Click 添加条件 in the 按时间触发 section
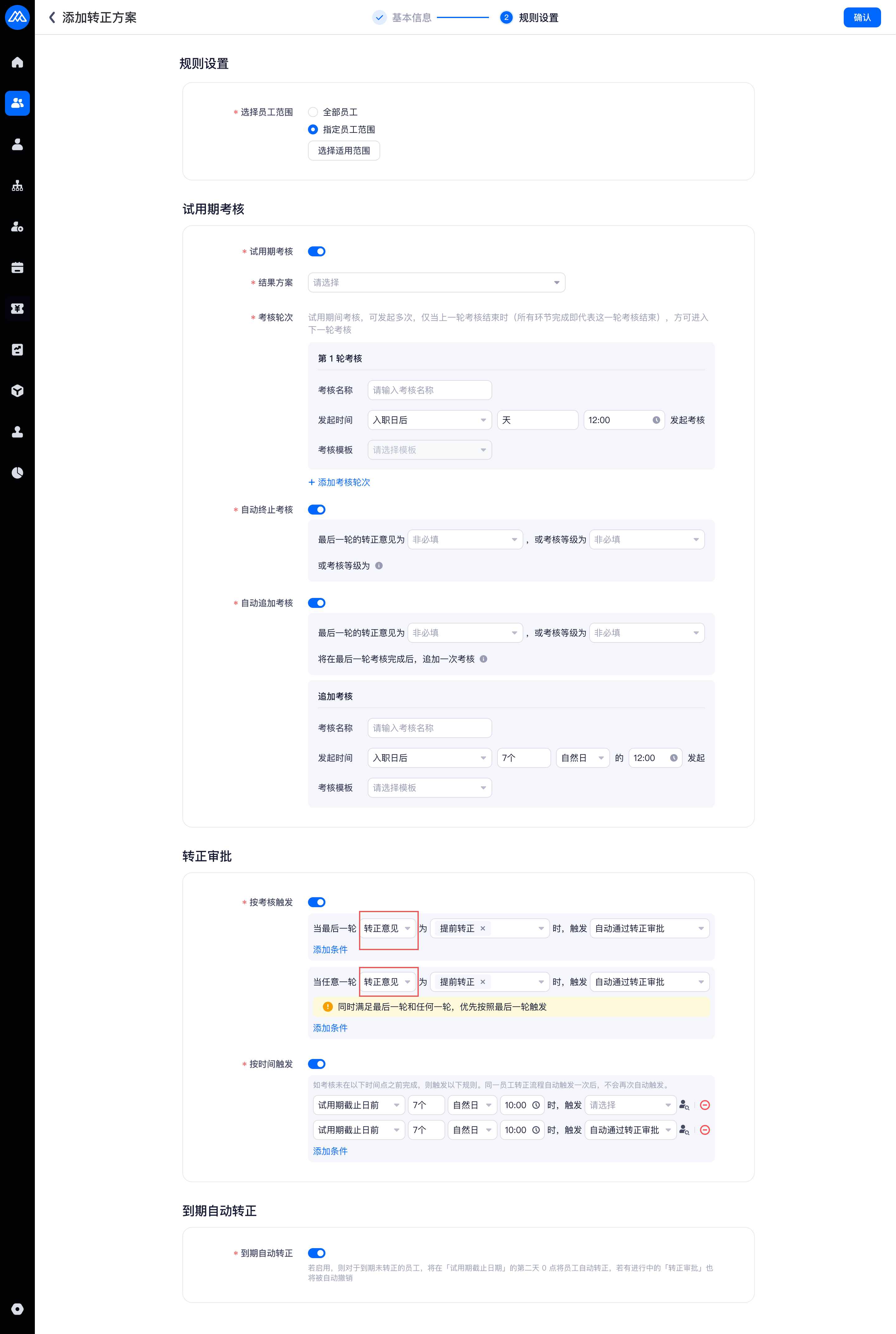Image resolution: width=896 pixels, height=1334 pixels. [x=330, y=1151]
